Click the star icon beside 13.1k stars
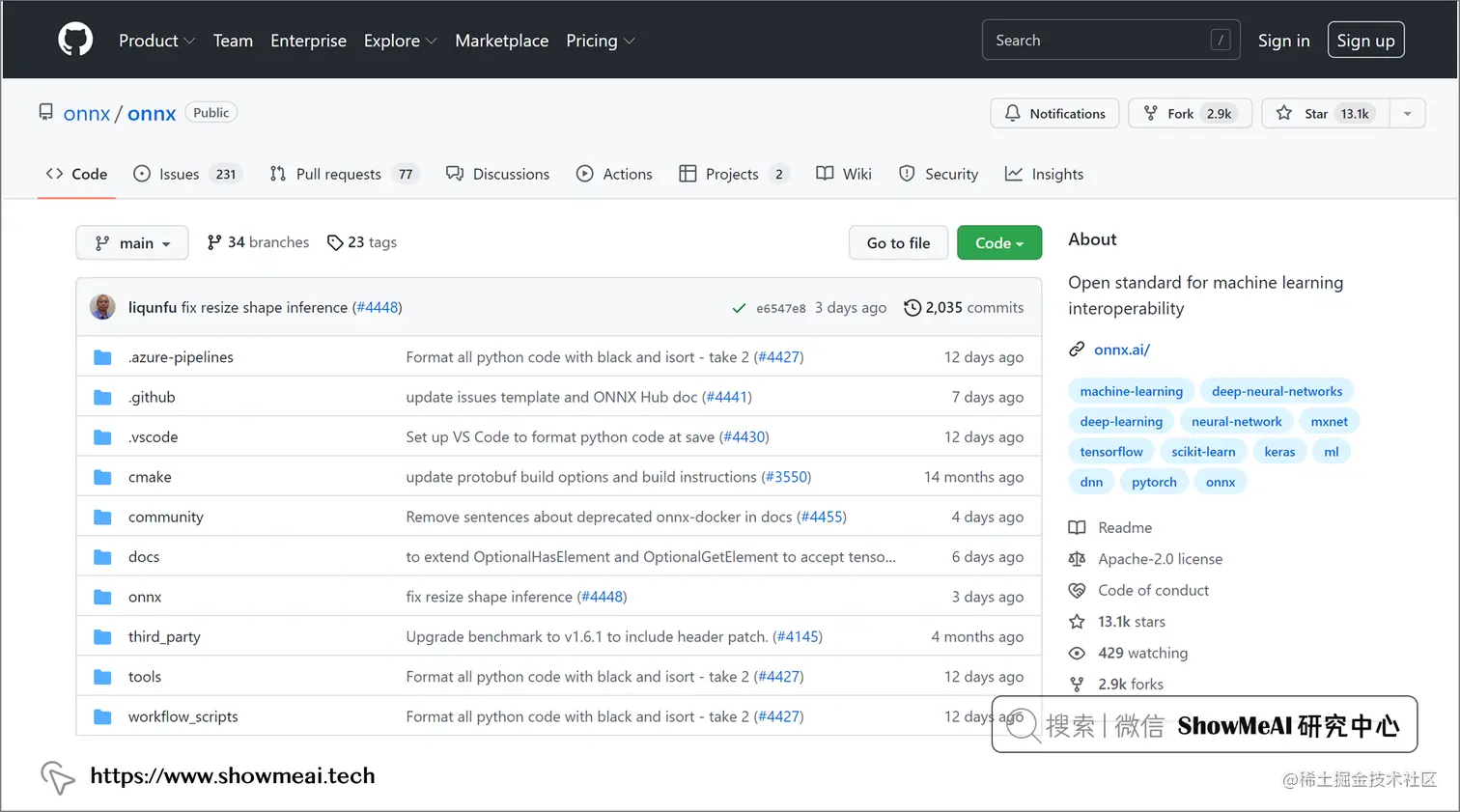The image size is (1460, 812). pyautogui.click(x=1077, y=622)
